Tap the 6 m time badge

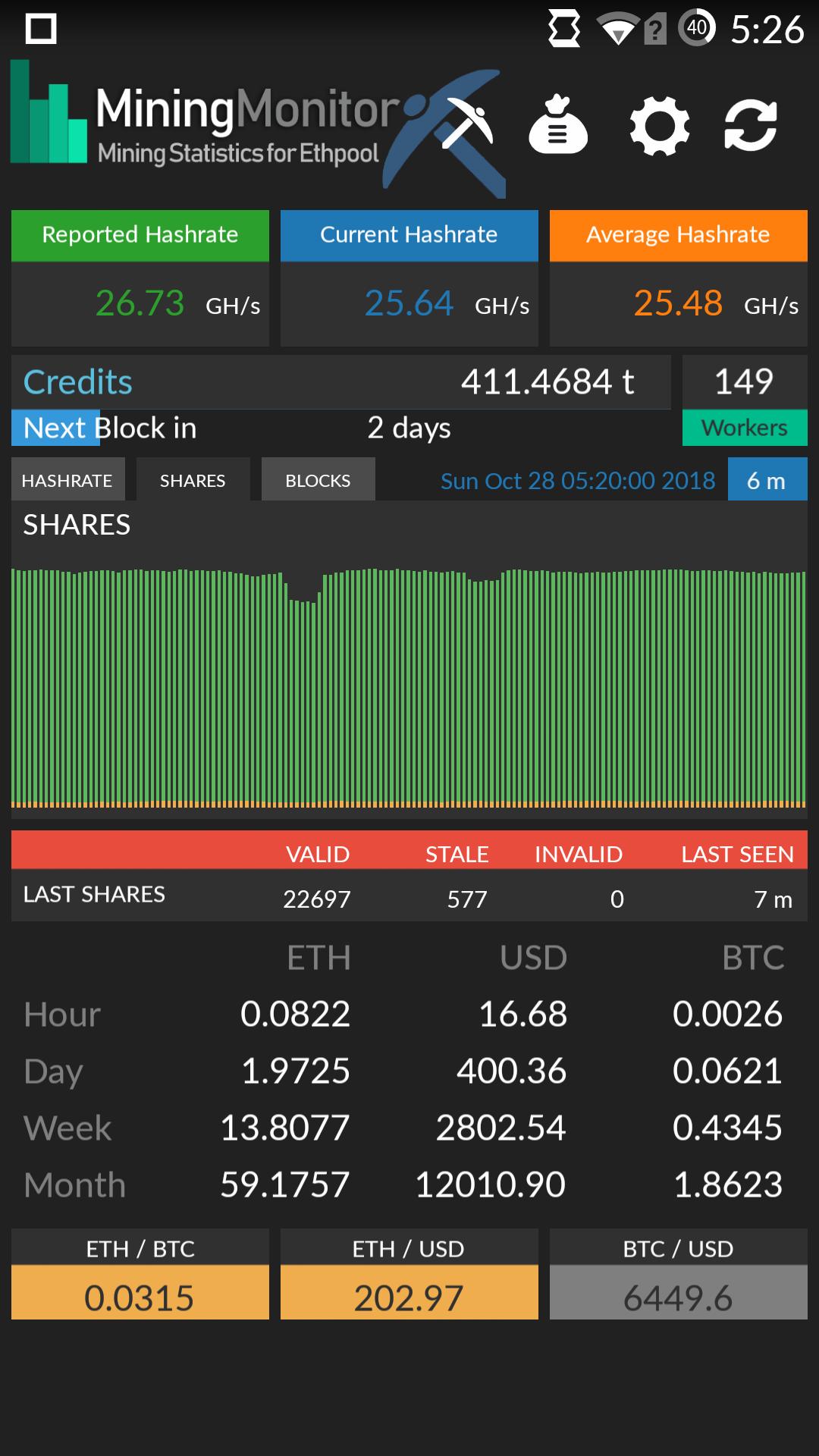point(767,480)
